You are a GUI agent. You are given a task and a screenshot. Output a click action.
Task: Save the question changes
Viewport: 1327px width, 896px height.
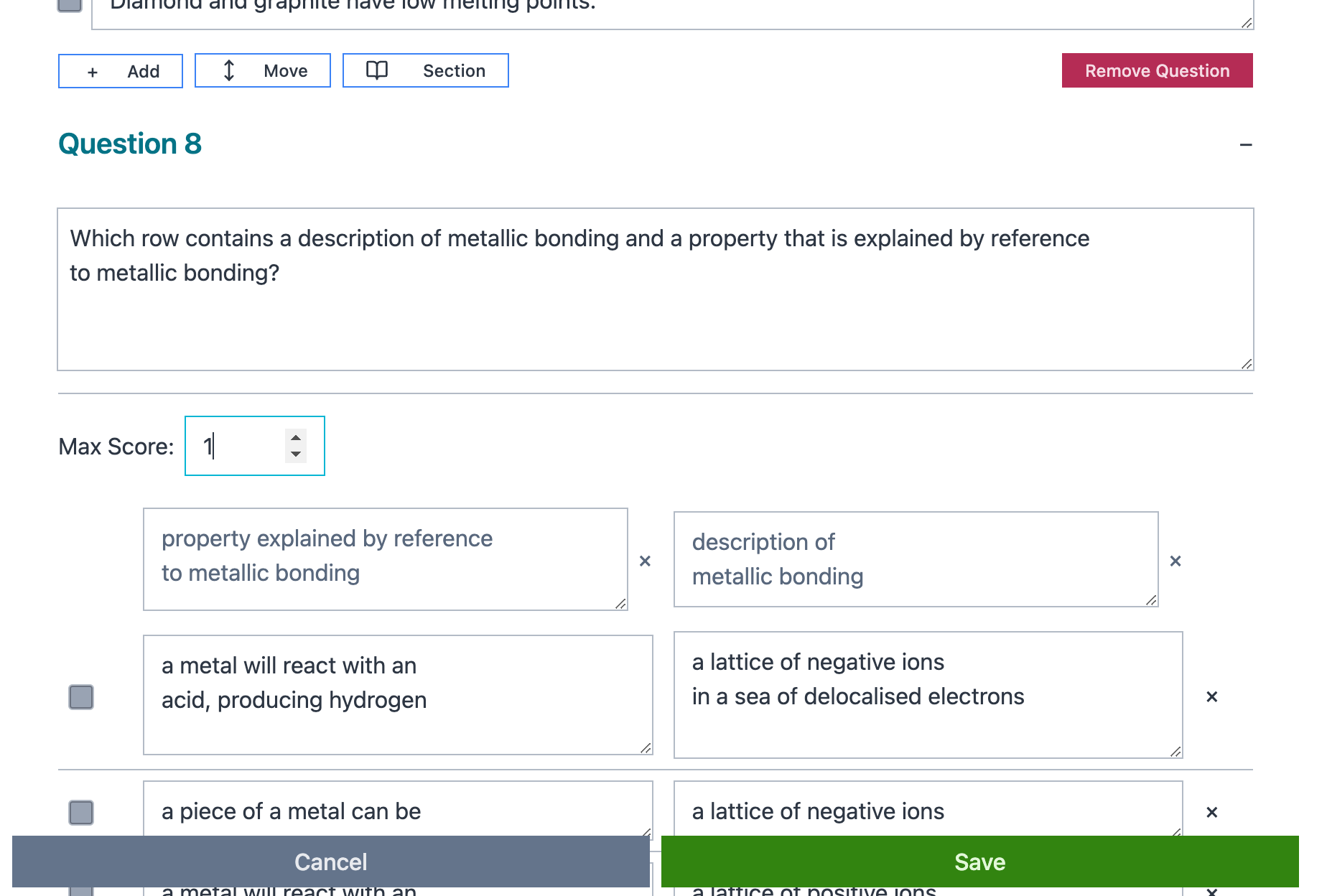click(x=979, y=862)
